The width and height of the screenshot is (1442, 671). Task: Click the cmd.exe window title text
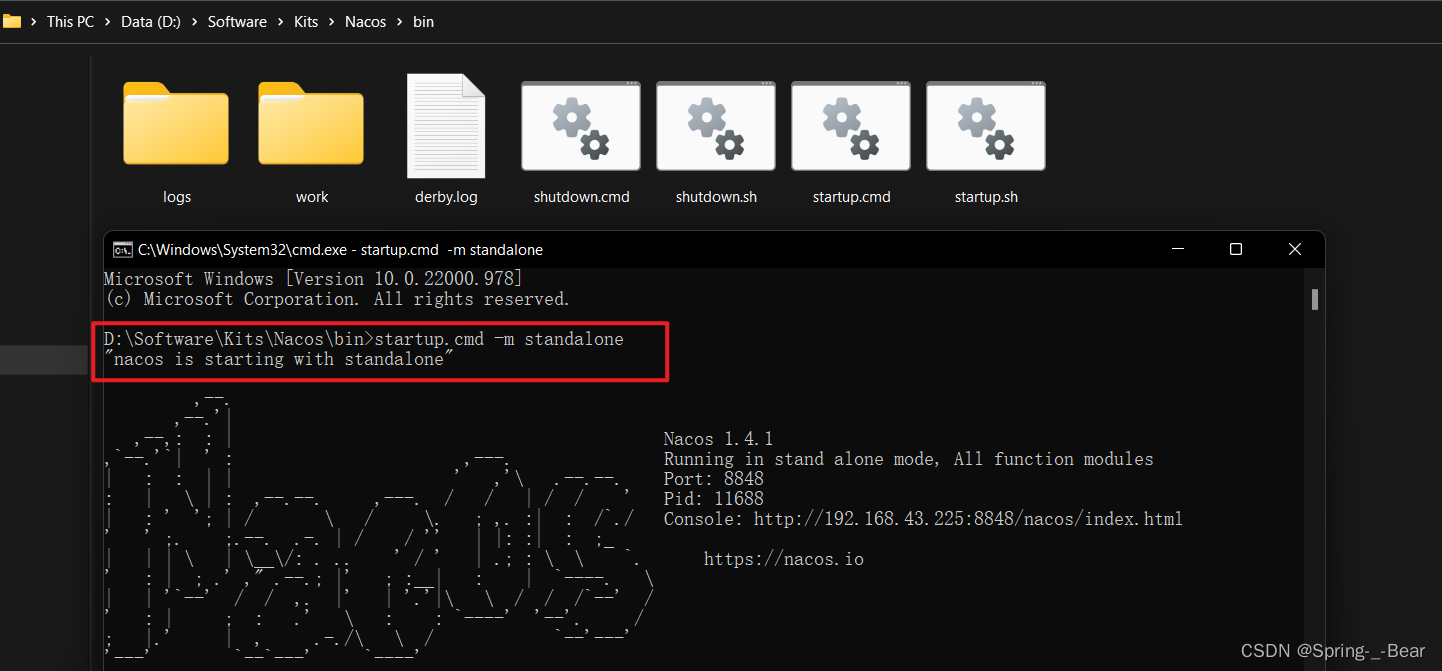[x=340, y=250]
